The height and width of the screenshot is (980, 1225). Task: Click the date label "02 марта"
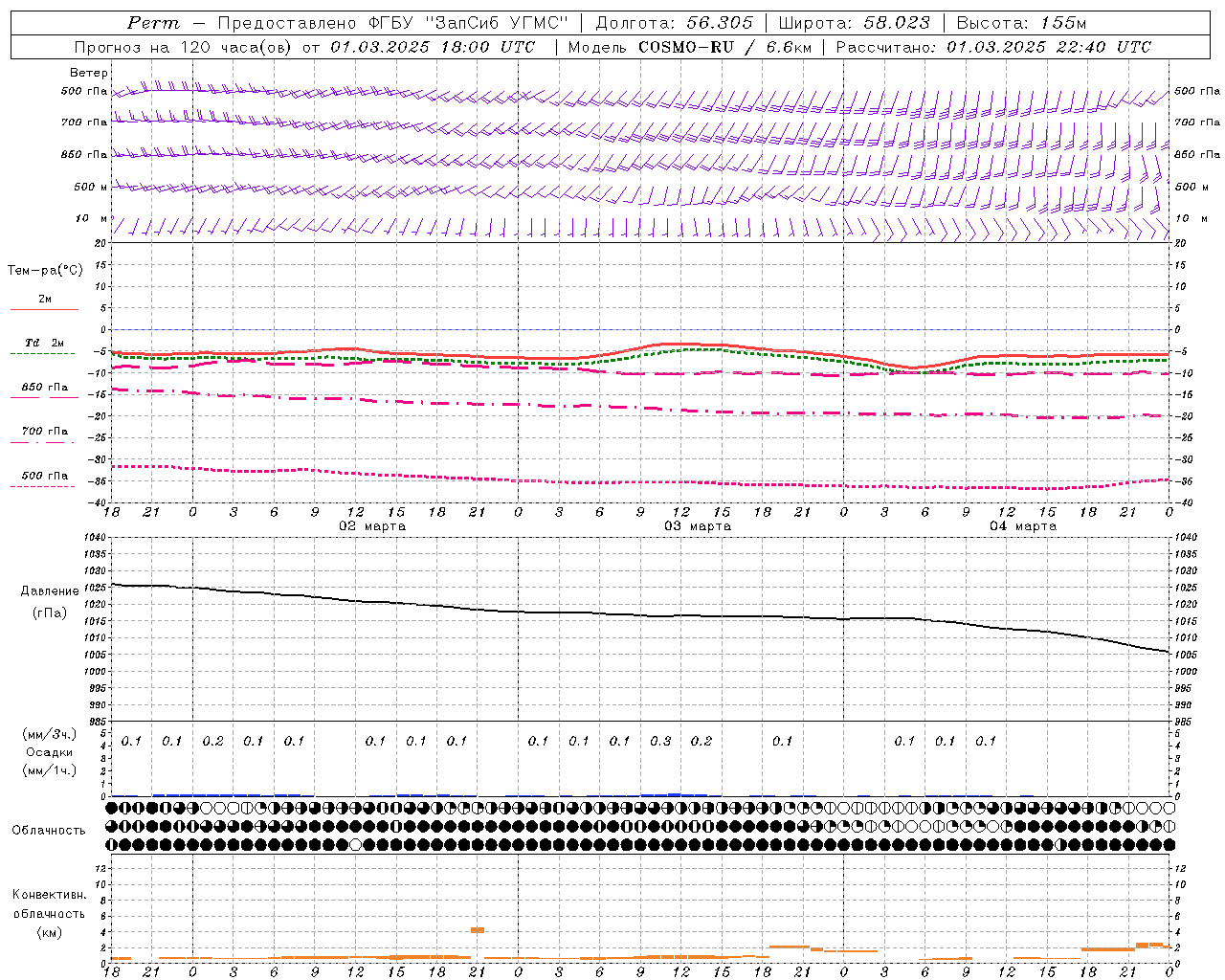[x=372, y=526]
